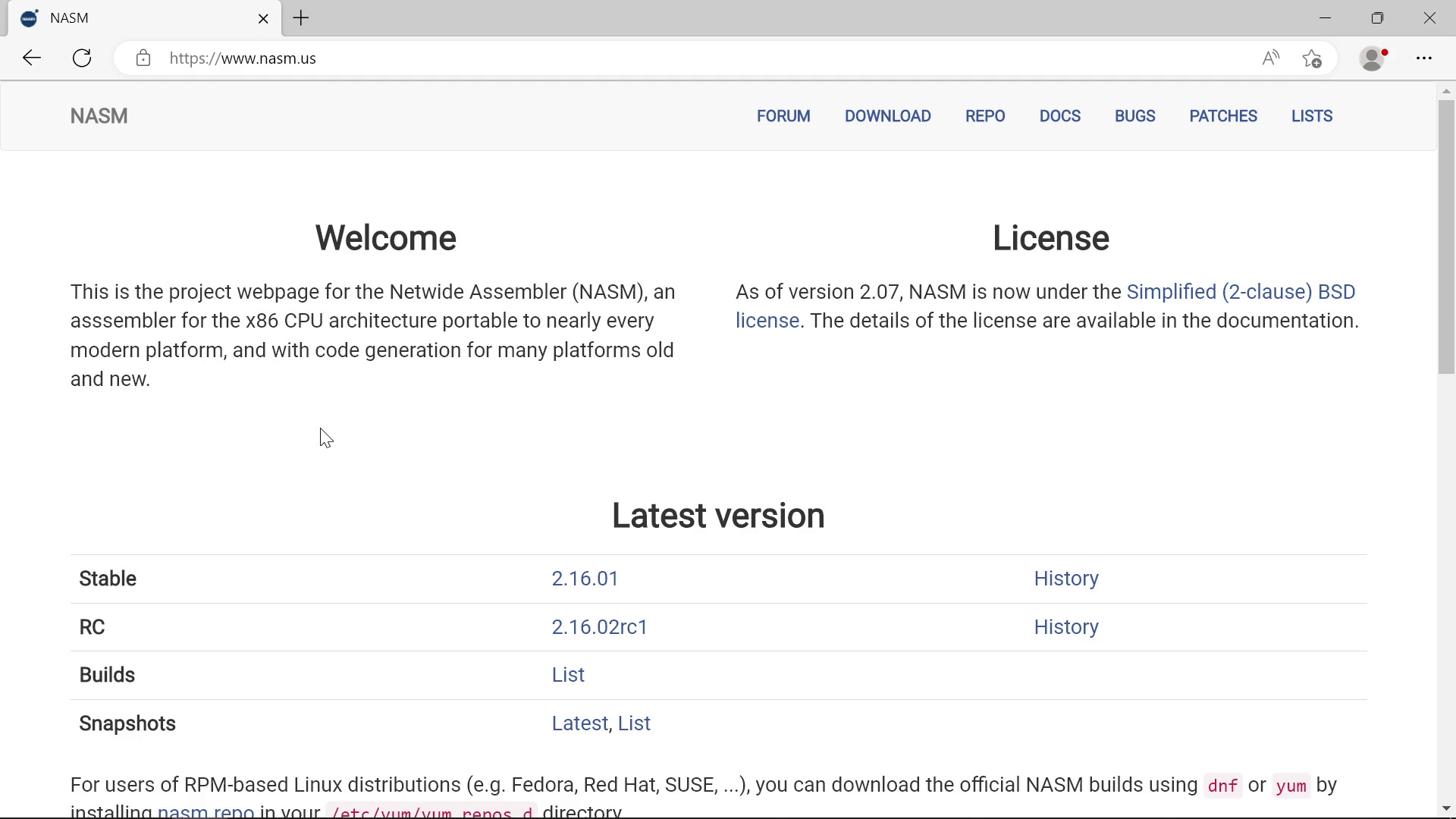View History for Stable release

point(1065,579)
